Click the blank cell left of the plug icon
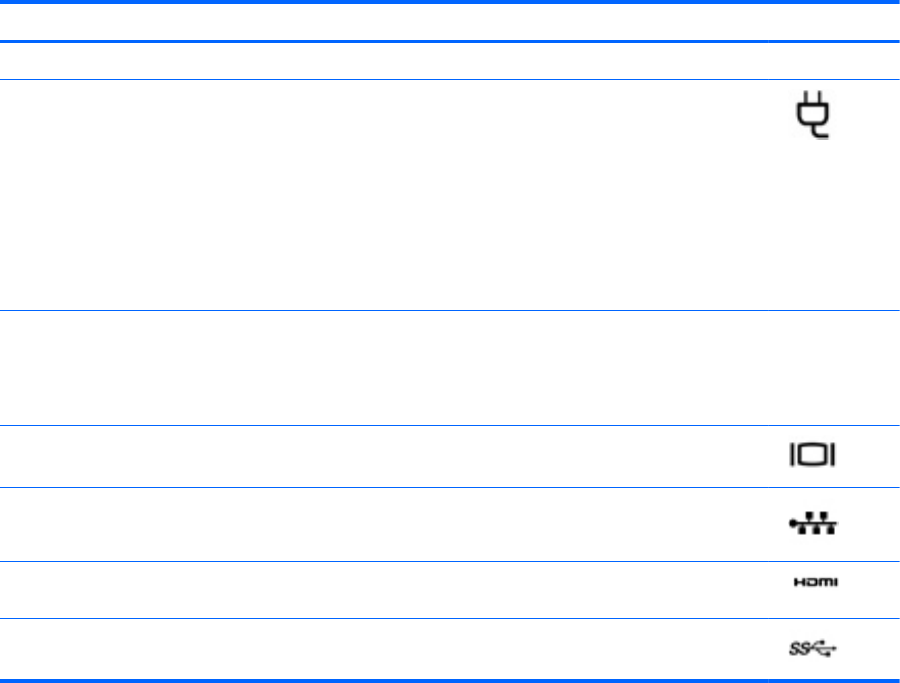This screenshot has width=900, height=683. click(384, 195)
